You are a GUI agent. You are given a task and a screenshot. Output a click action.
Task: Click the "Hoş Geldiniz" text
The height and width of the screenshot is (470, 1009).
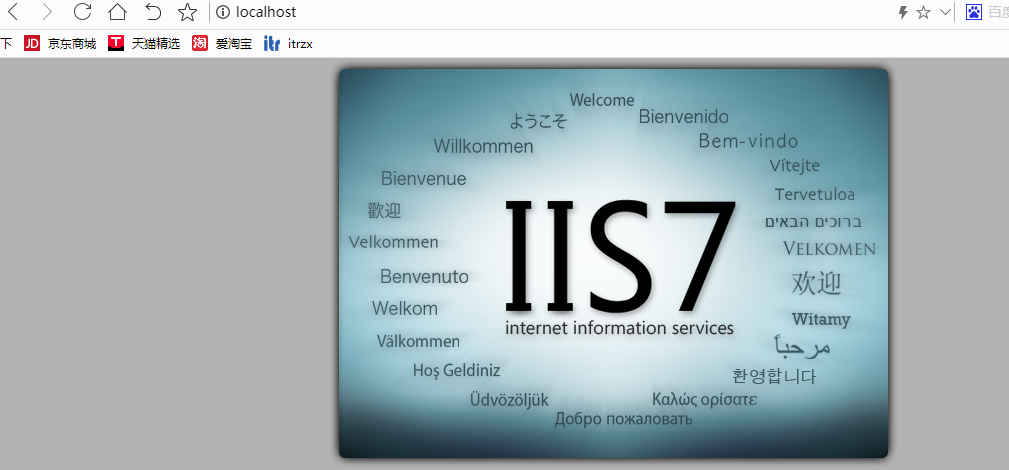456,371
